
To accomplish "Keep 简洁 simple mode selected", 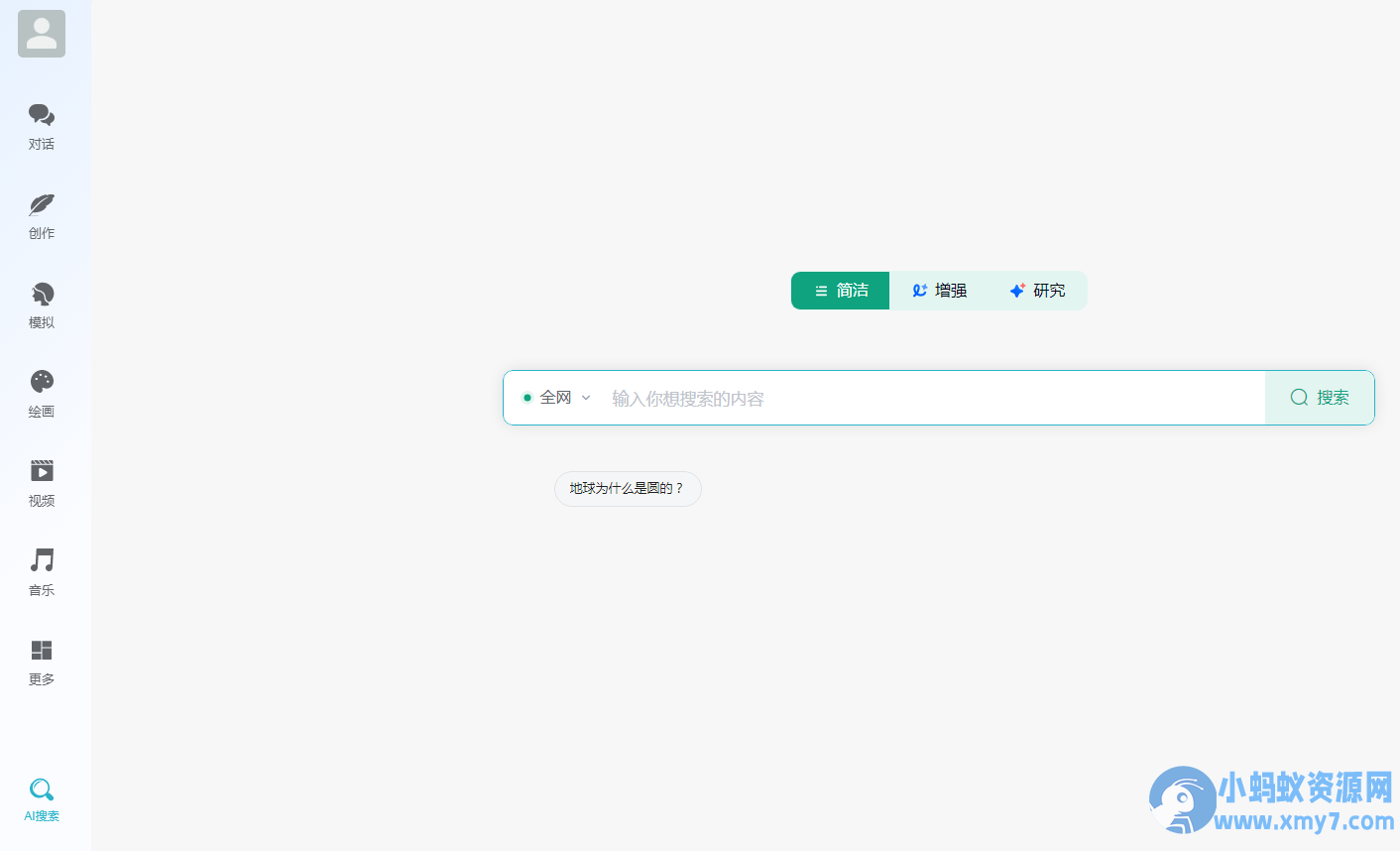I will click(x=840, y=291).
